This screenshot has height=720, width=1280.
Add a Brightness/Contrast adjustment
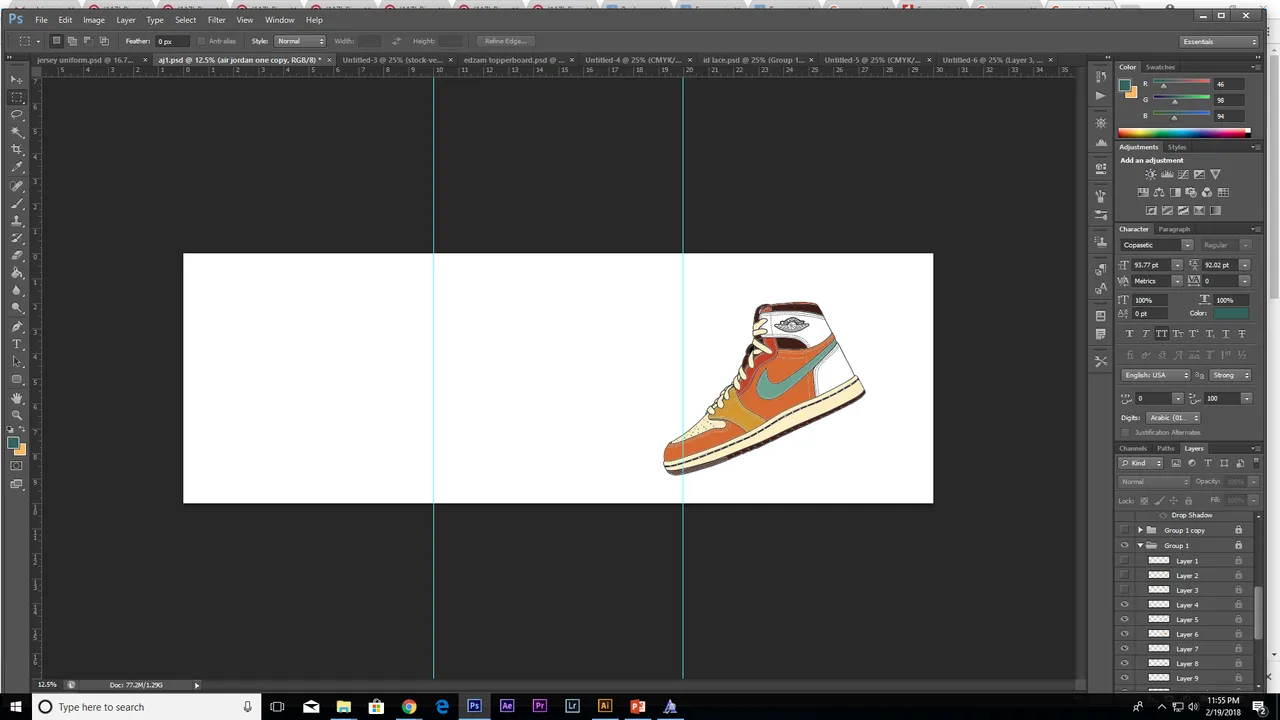click(1151, 174)
